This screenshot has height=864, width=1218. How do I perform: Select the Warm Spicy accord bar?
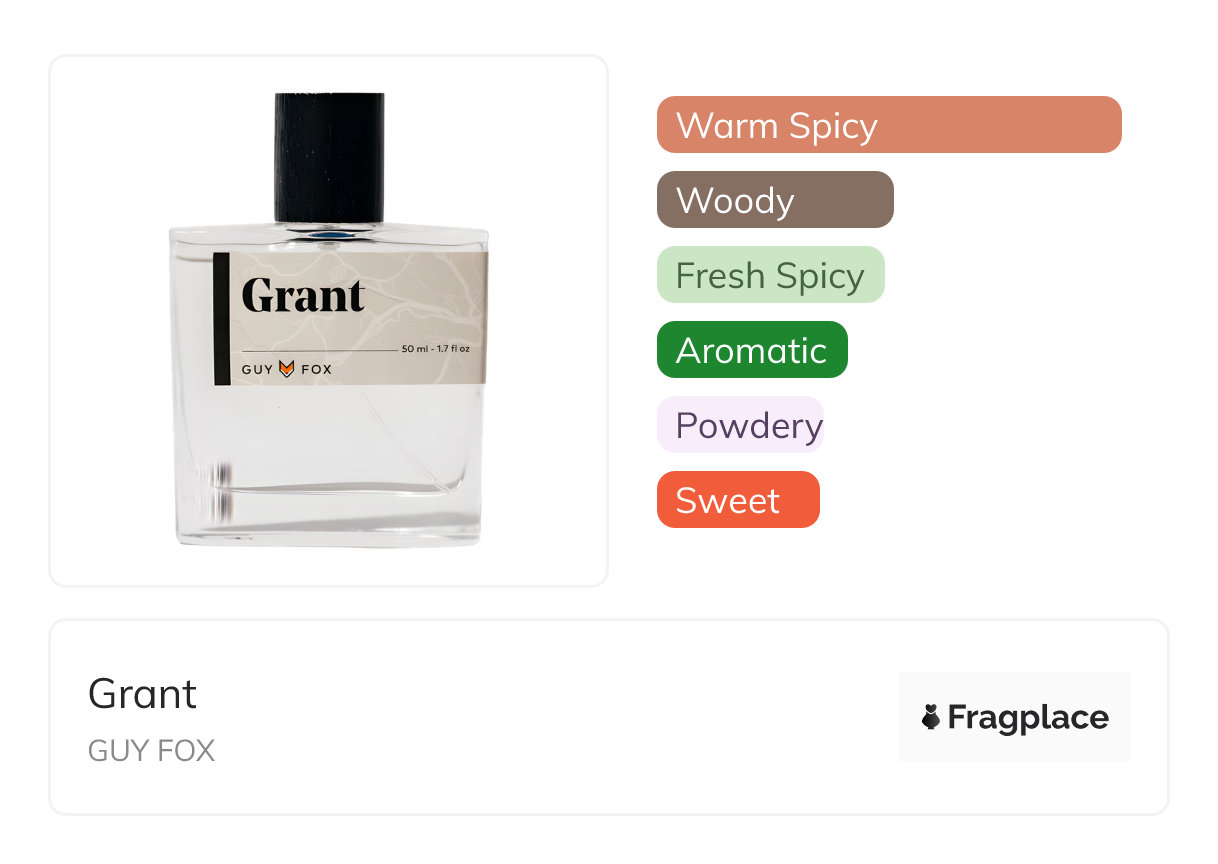click(889, 125)
